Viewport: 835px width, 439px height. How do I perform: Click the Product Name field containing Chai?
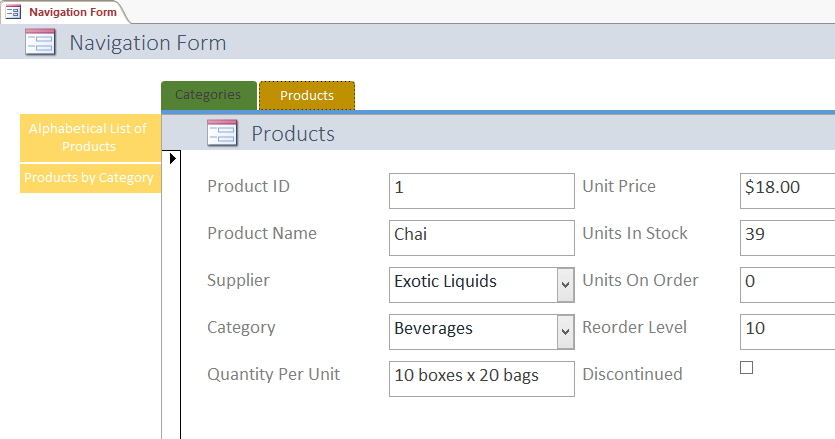pos(481,238)
